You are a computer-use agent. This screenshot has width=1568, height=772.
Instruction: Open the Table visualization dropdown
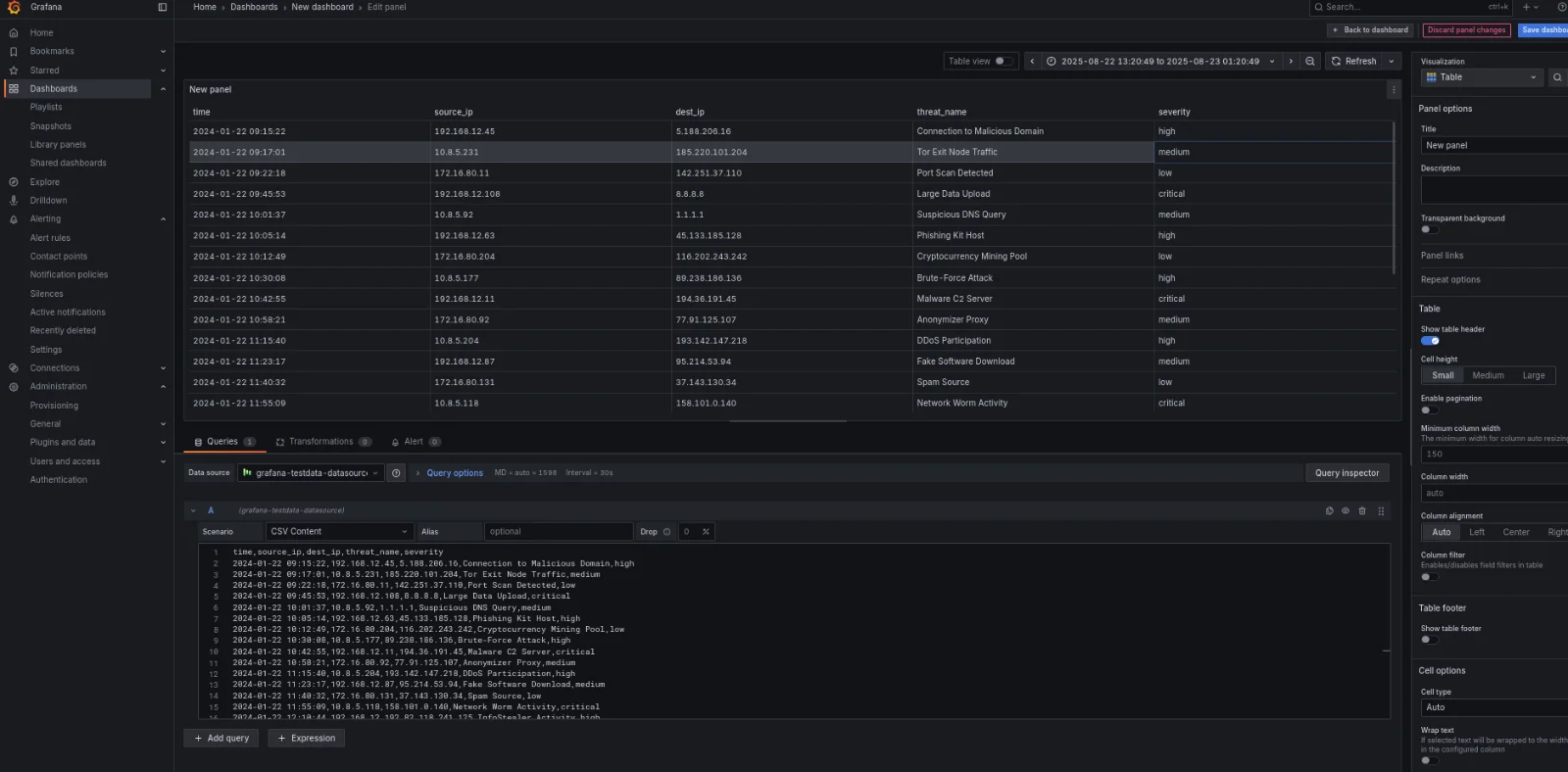1482,77
